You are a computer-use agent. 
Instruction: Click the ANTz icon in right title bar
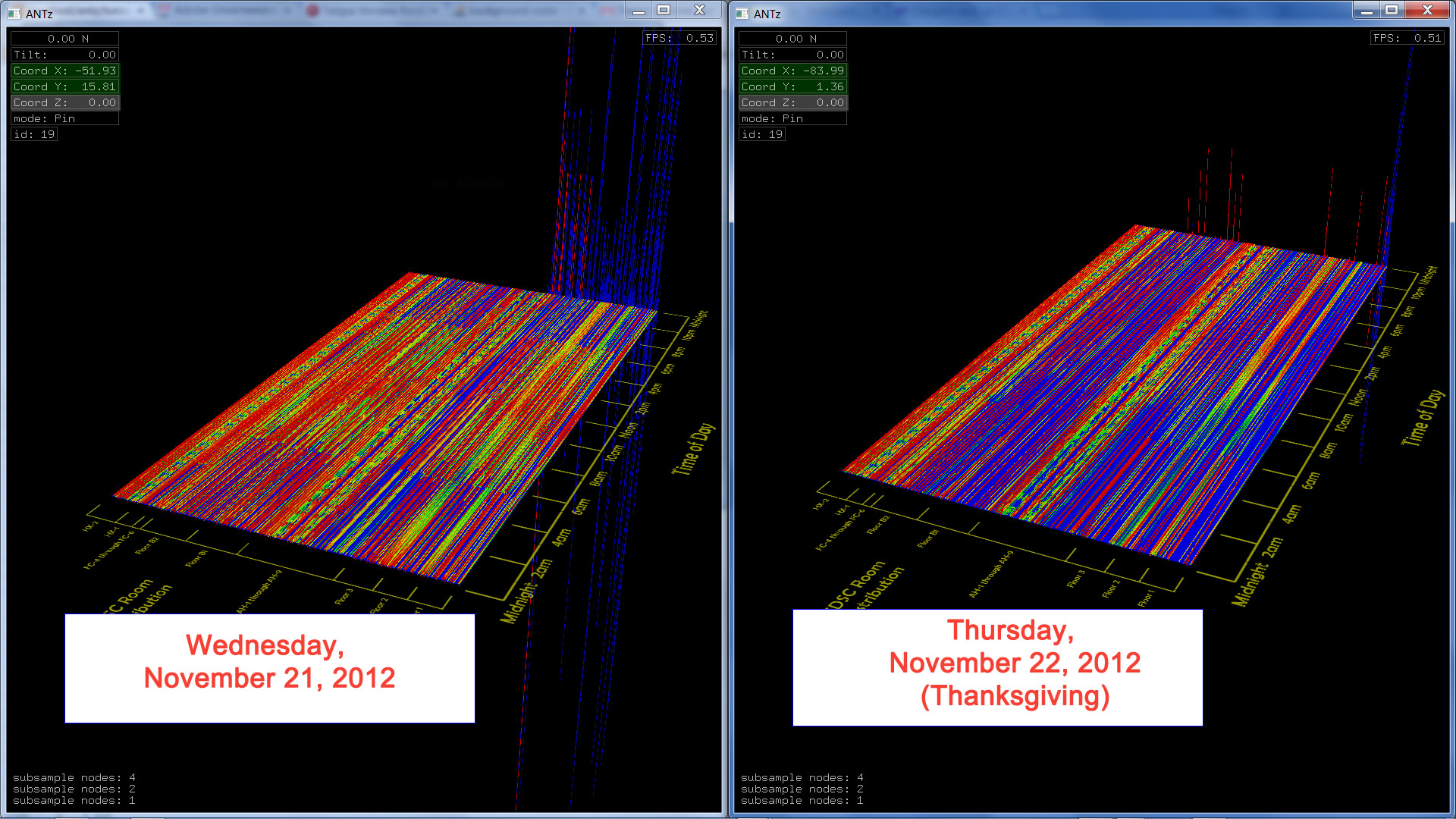point(742,14)
